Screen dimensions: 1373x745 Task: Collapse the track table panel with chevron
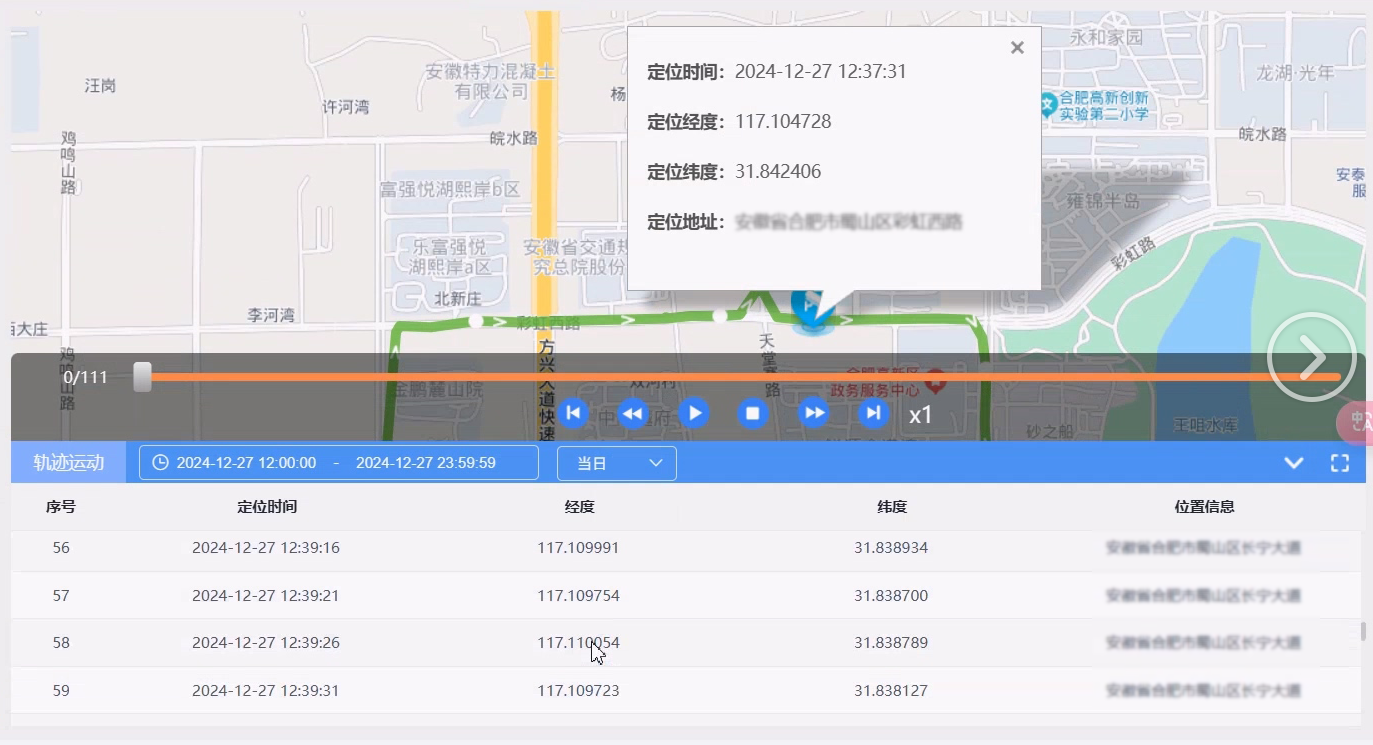tap(1294, 463)
